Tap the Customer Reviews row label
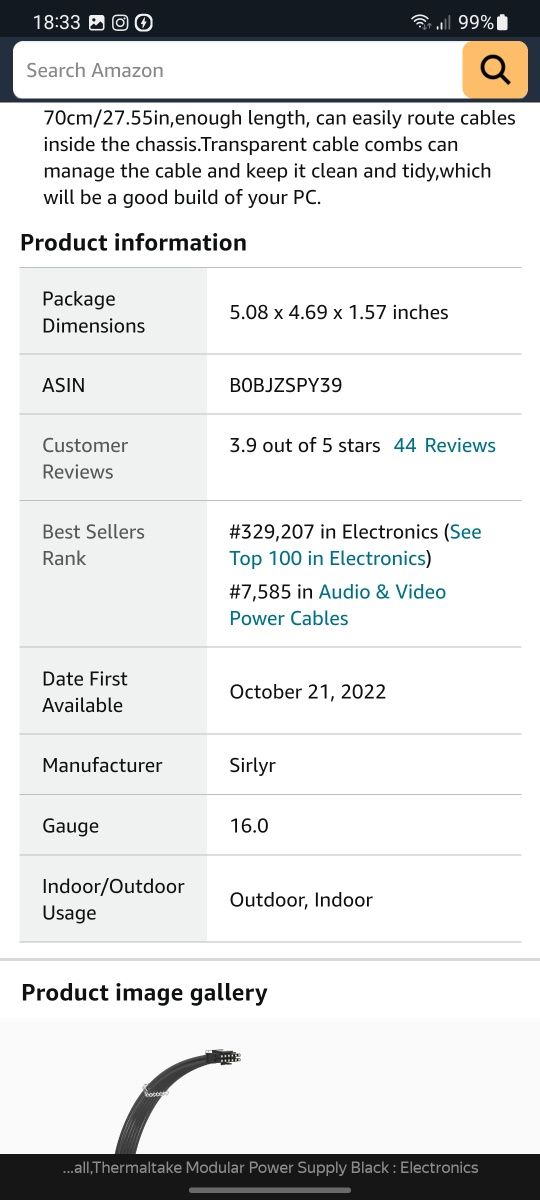Viewport: 540px width, 1200px height. tap(85, 458)
